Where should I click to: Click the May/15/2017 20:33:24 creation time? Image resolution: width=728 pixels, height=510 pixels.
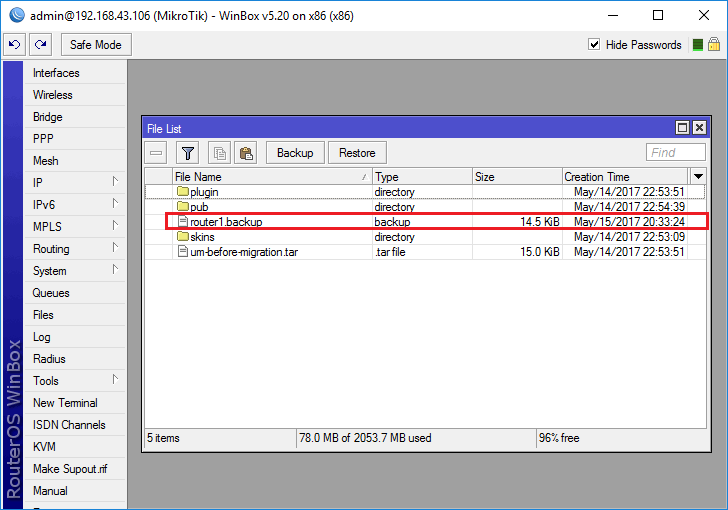tap(629, 222)
